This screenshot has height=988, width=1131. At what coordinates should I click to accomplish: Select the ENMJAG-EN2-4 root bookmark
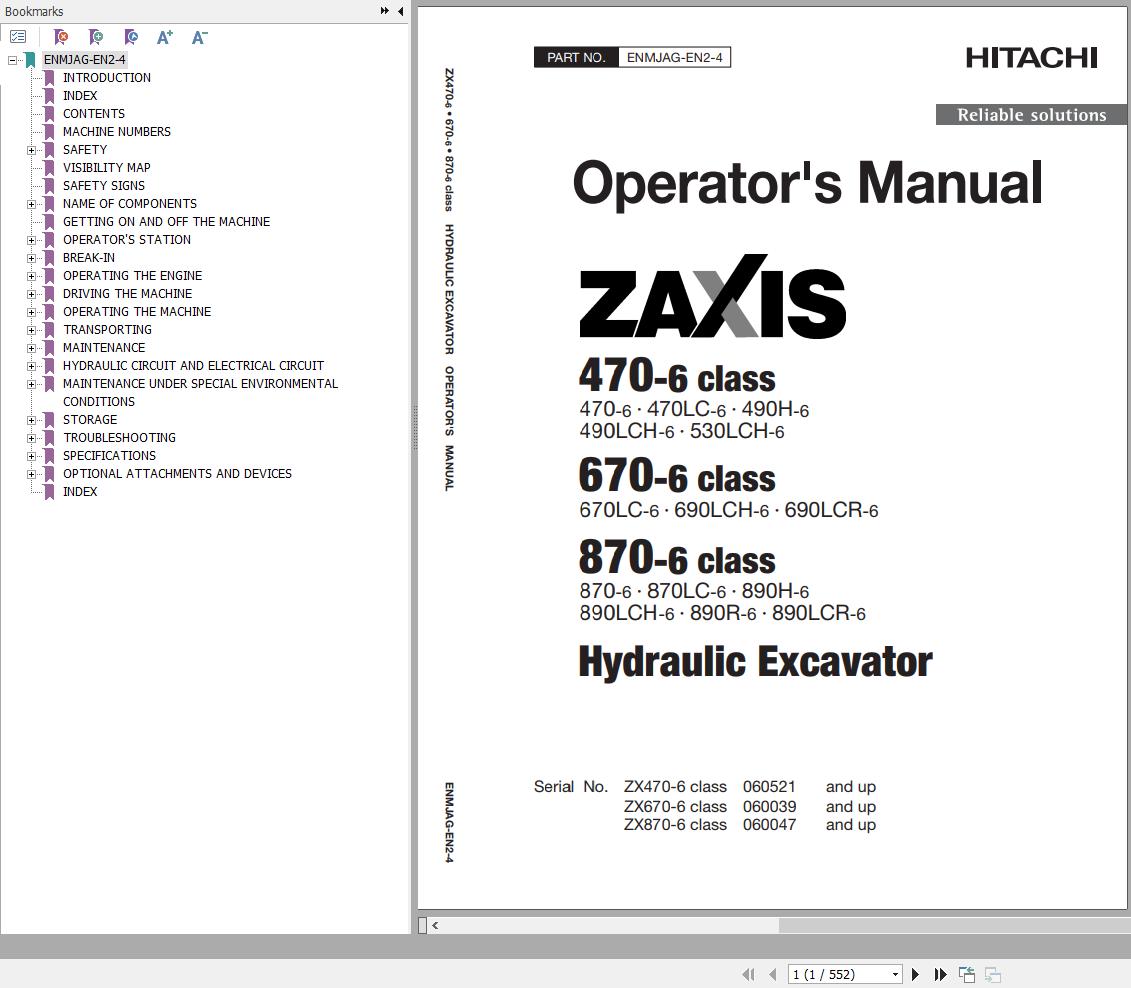(x=84, y=60)
